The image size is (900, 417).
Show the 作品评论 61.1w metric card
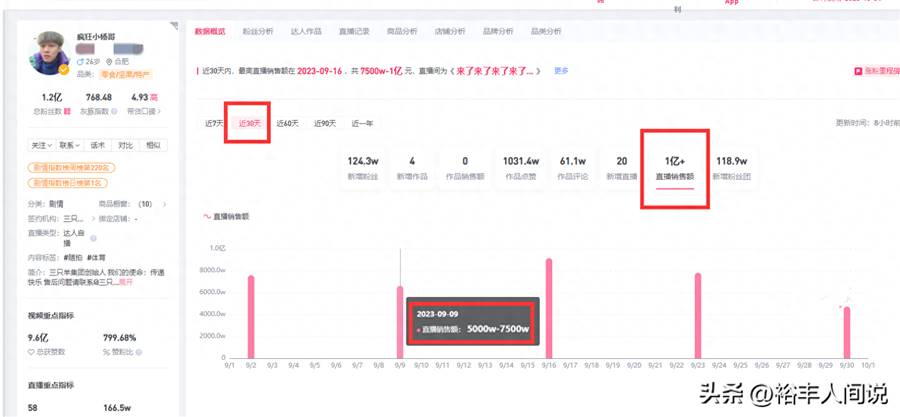coord(572,169)
